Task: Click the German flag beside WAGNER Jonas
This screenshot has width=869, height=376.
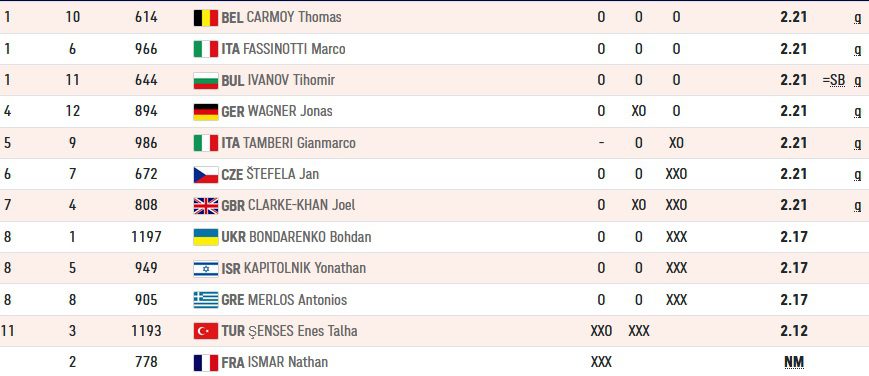Action: coord(206,111)
